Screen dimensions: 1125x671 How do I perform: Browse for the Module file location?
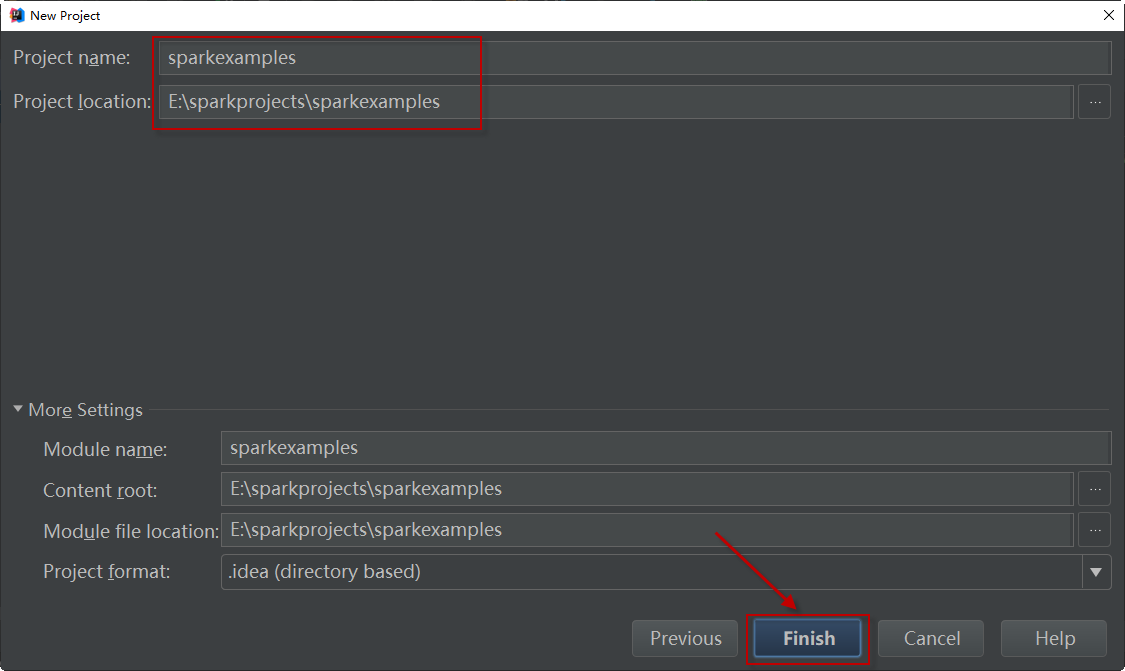click(1094, 530)
